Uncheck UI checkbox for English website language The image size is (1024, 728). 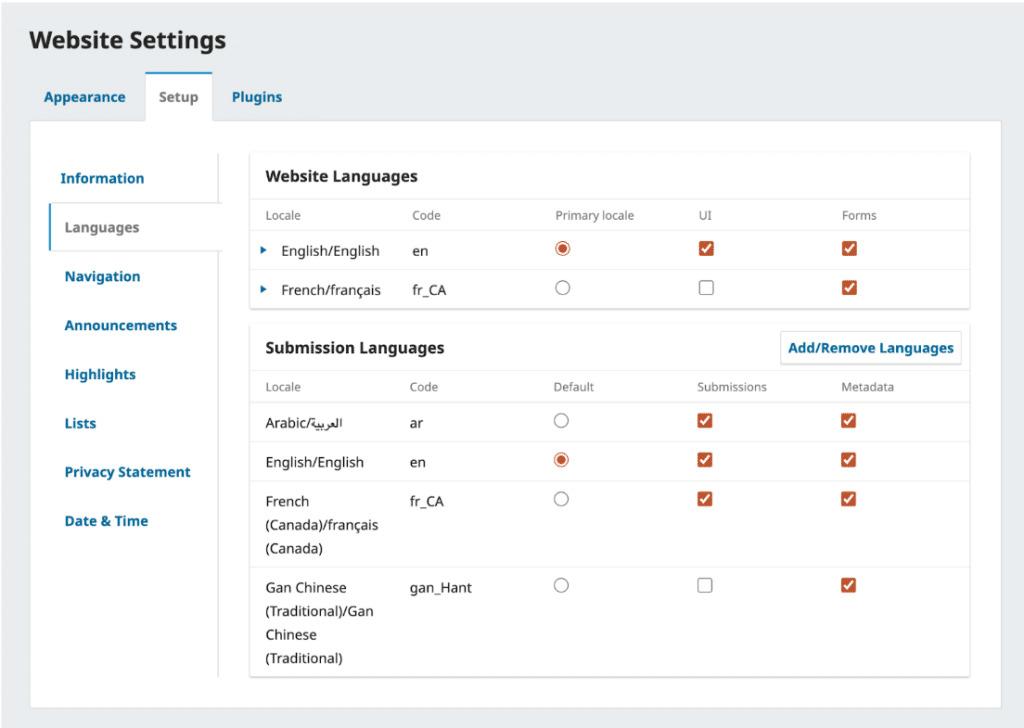coord(706,248)
